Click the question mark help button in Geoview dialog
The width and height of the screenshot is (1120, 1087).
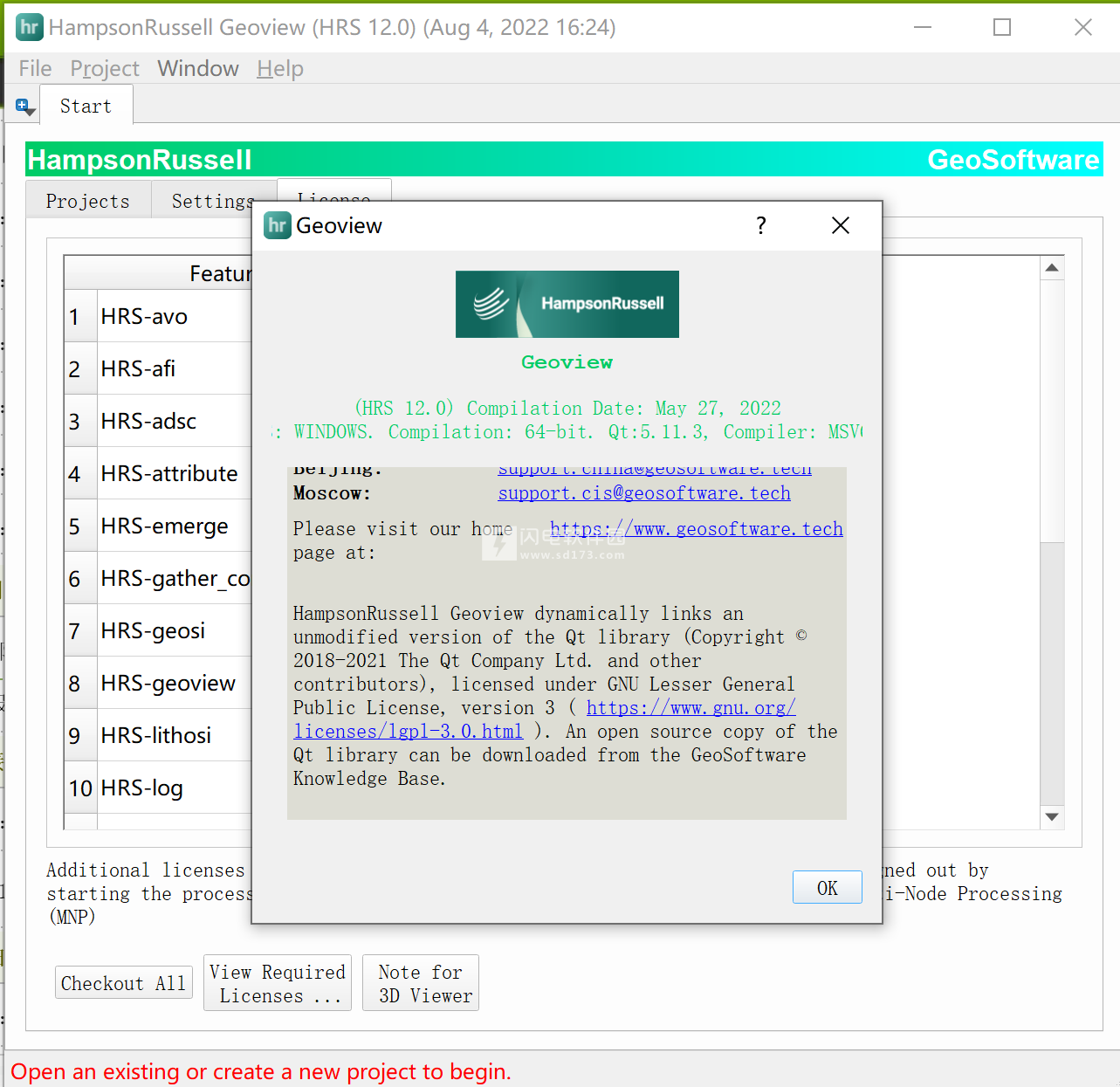pos(761,225)
